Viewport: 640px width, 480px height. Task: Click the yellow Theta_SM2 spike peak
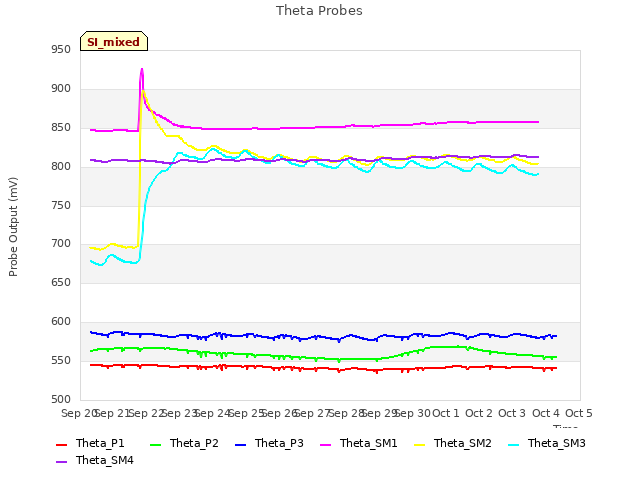(143, 91)
